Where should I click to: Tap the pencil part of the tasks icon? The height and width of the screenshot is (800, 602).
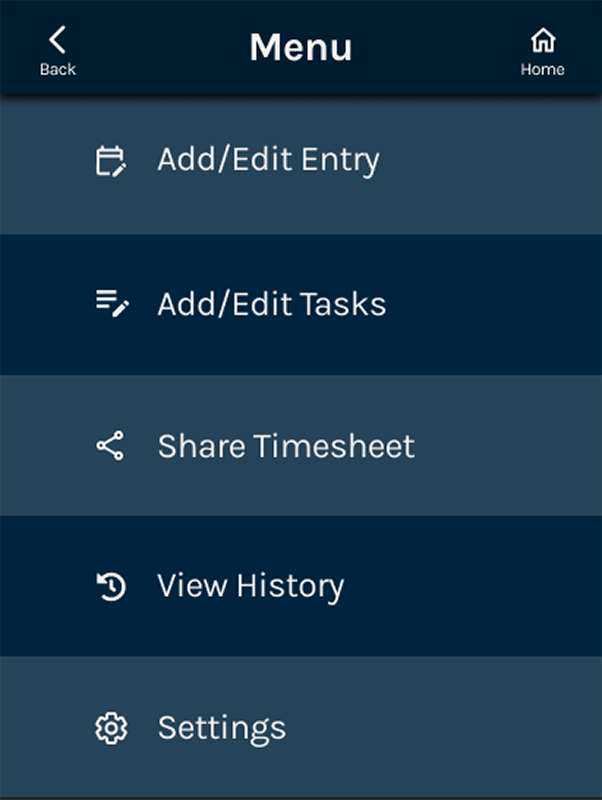point(122,310)
